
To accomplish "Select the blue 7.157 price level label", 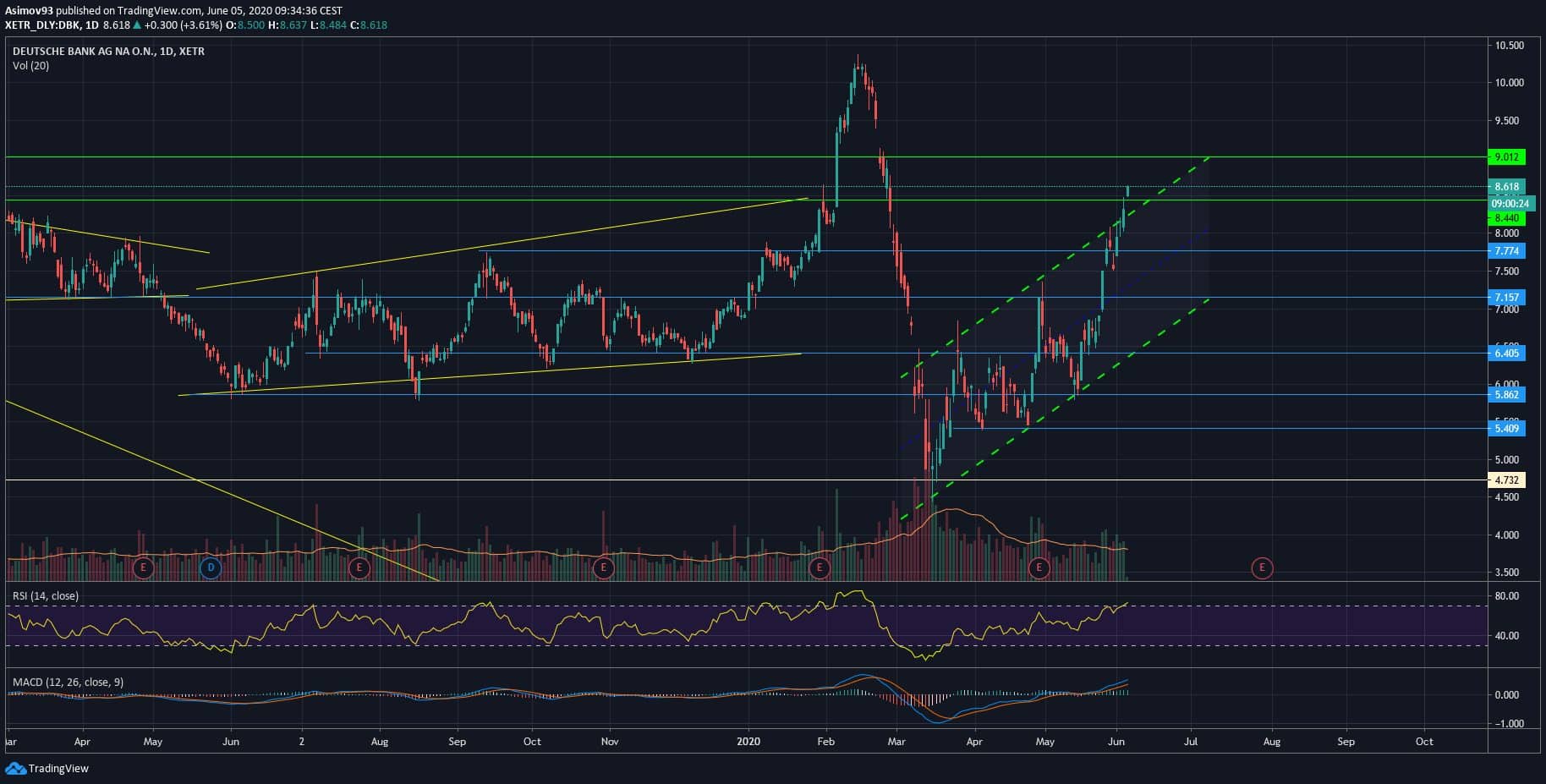I will pos(1506,298).
